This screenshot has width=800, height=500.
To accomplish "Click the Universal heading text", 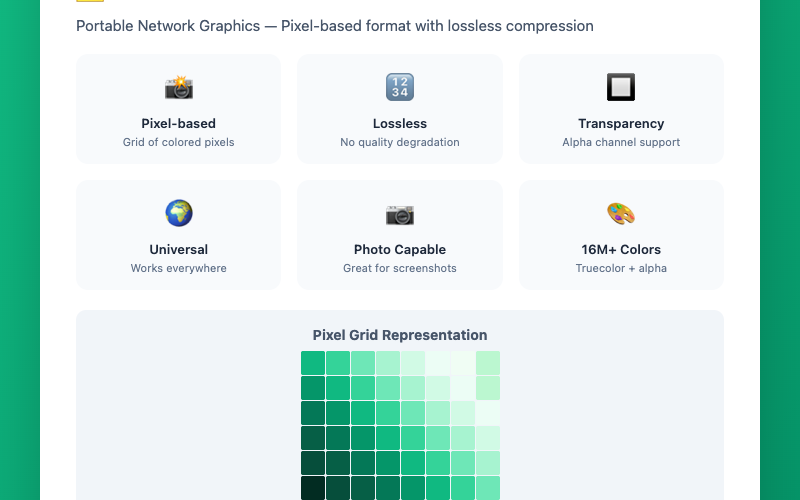I will [x=179, y=249].
